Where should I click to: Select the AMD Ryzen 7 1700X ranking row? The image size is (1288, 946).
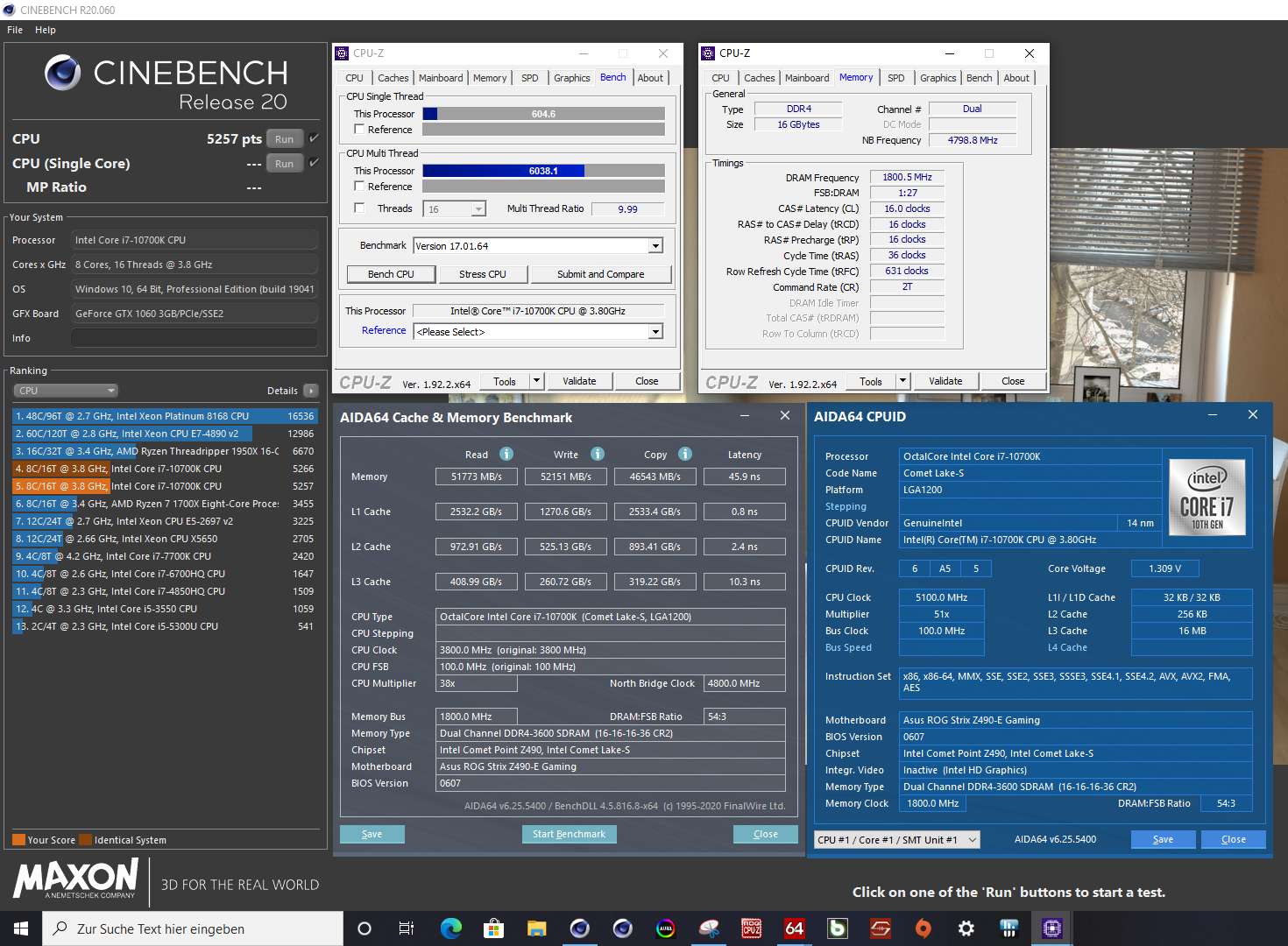165,504
